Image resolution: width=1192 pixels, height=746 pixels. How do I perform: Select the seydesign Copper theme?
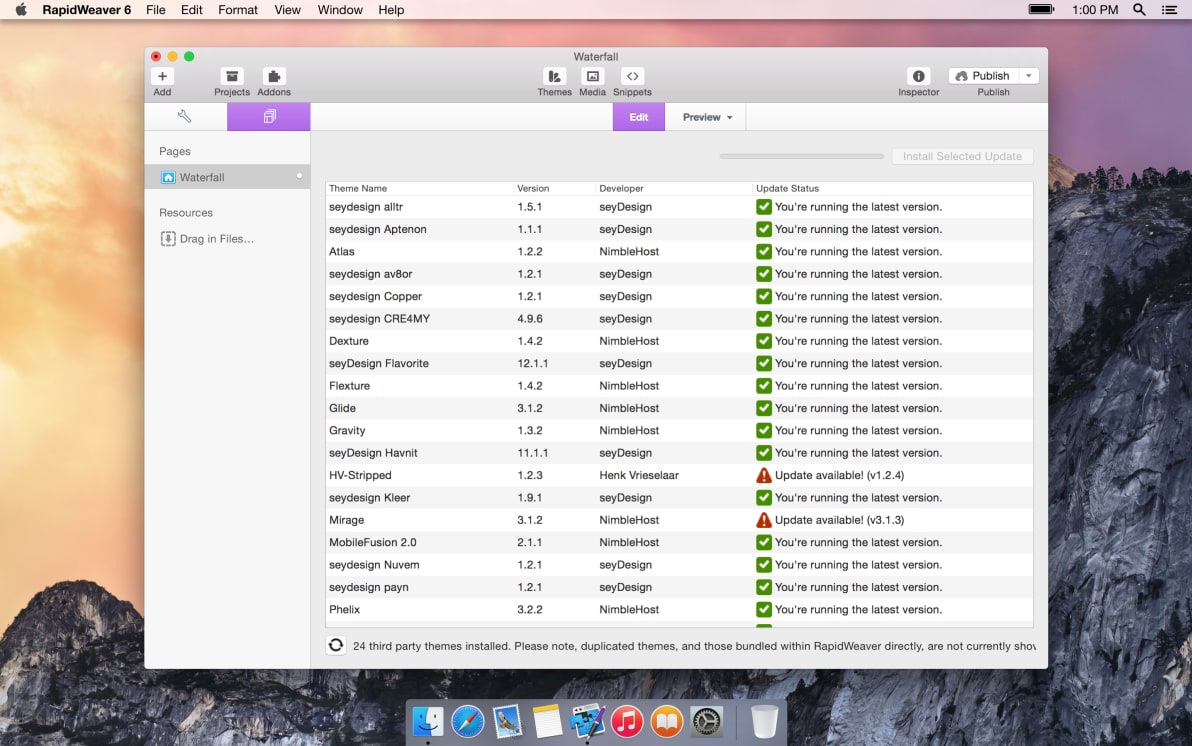376,297
